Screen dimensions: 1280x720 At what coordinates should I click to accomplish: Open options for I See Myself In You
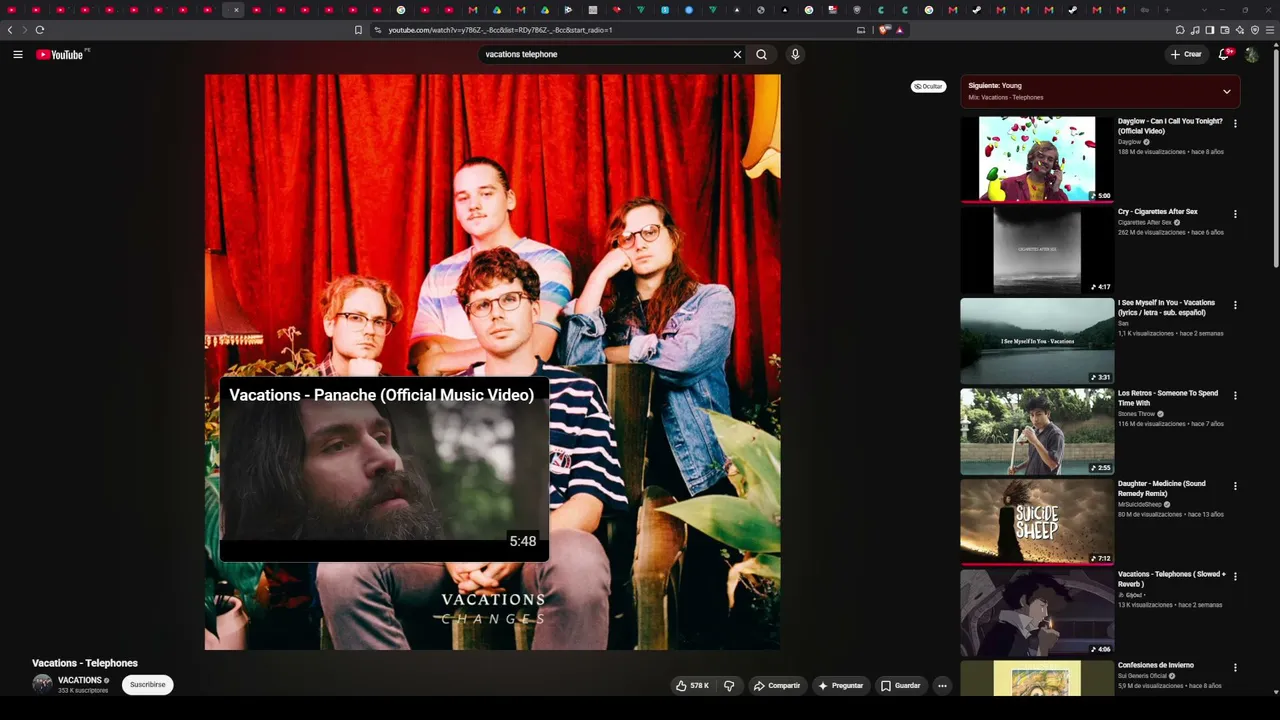tap(1235, 305)
